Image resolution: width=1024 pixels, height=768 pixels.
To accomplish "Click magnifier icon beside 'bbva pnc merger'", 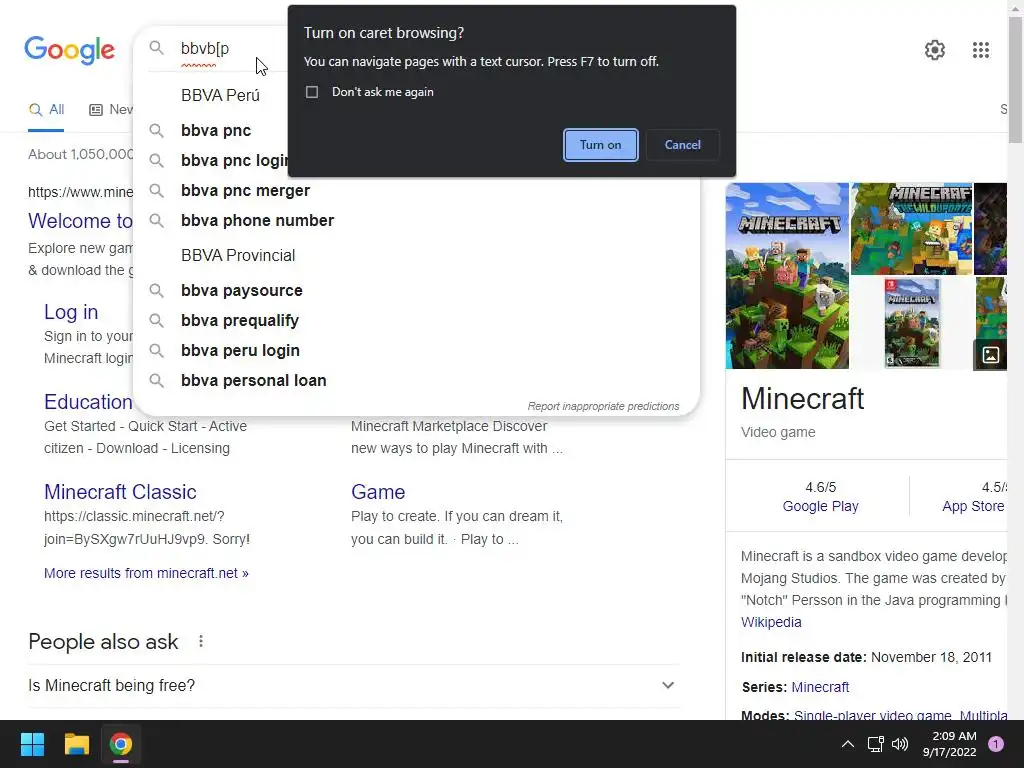I will point(156,191).
